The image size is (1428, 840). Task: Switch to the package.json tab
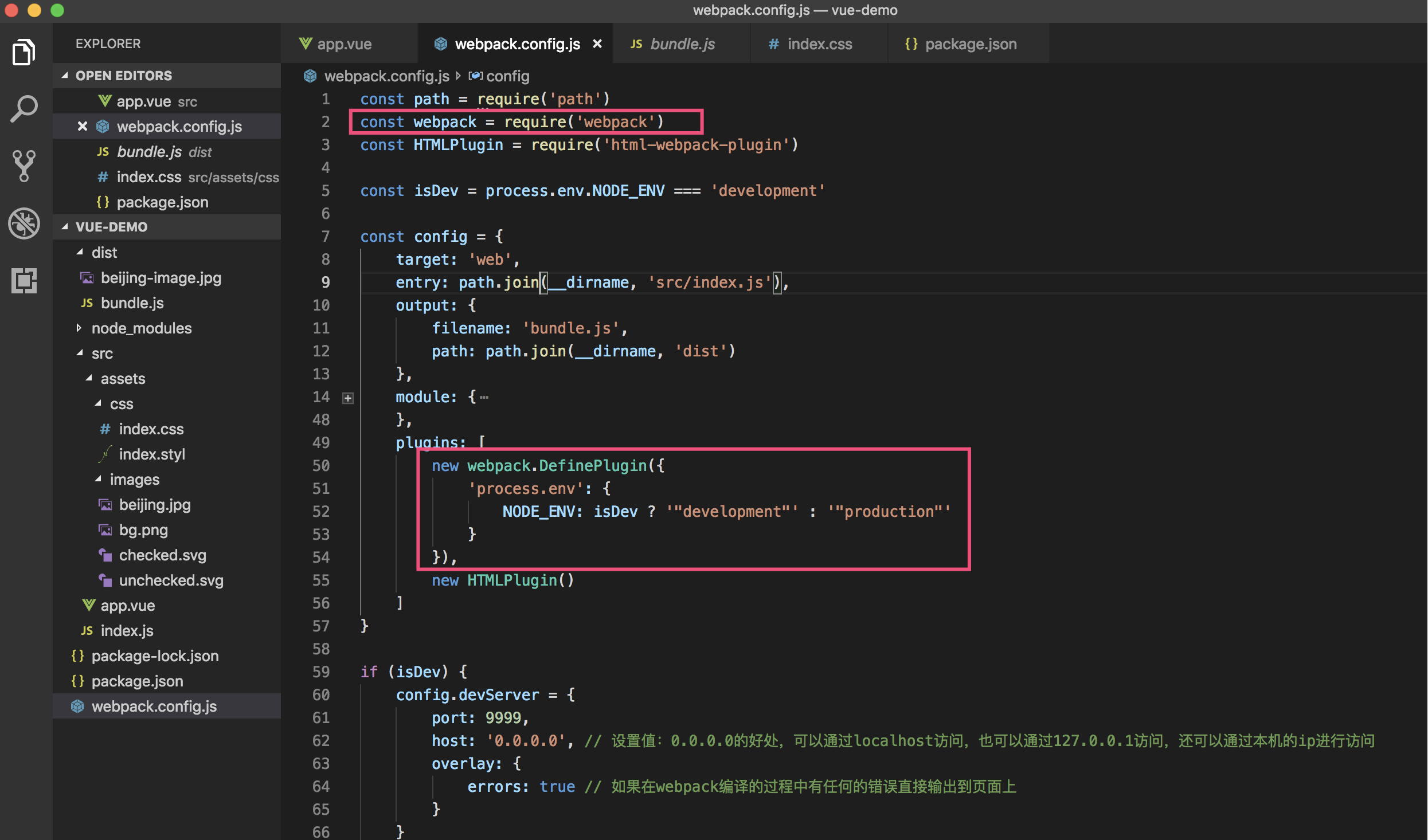coord(970,44)
